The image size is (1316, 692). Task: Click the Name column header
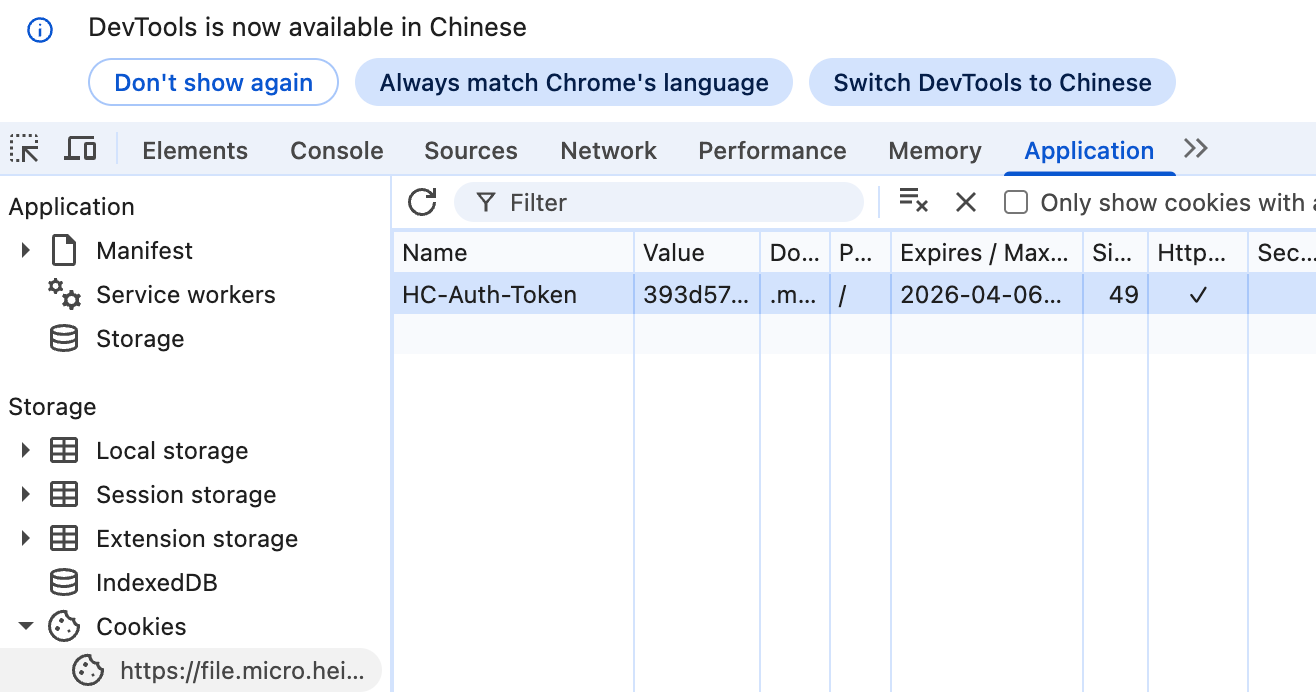coord(513,253)
